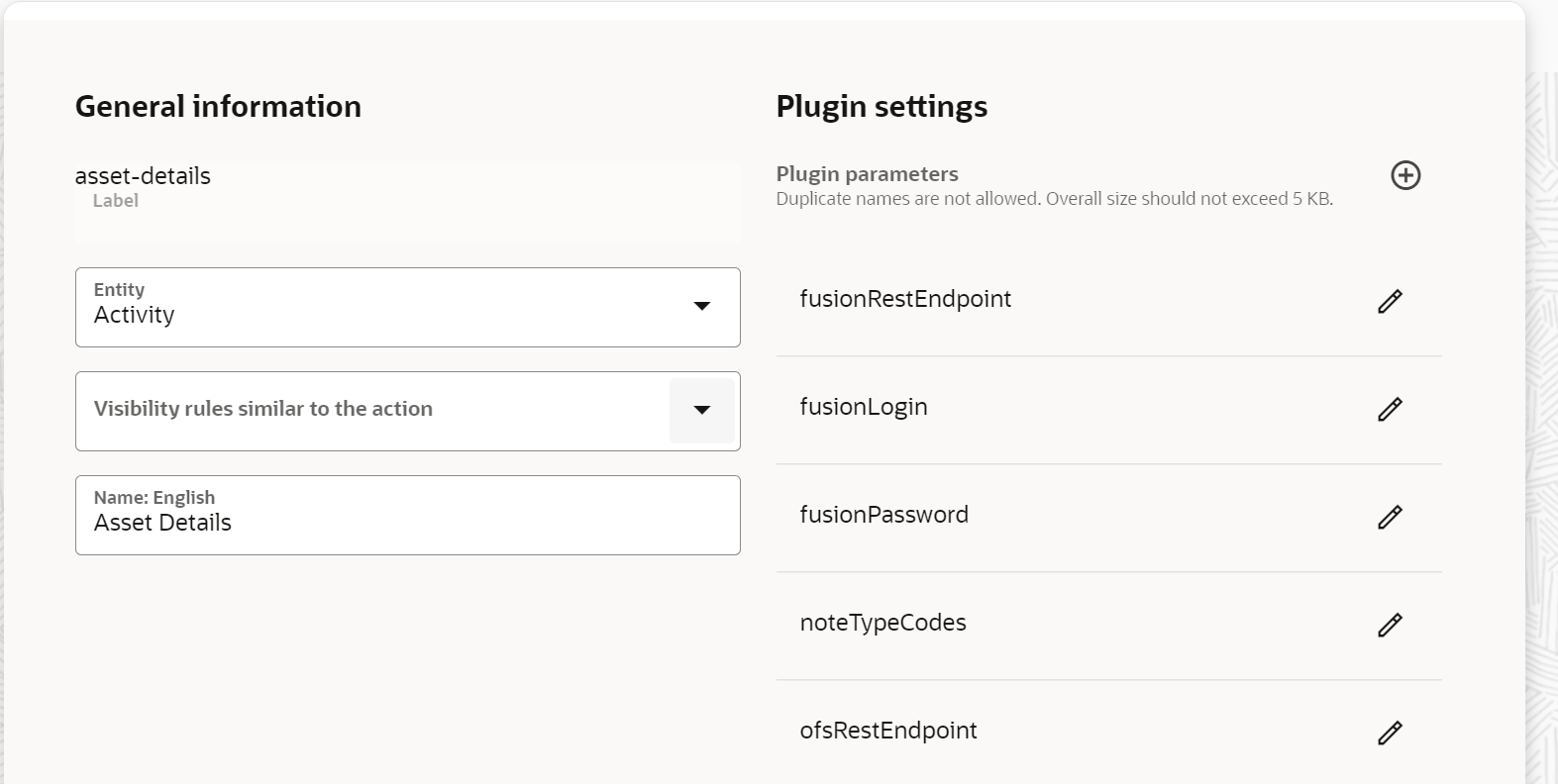Edit the fusionPassword parameter
This screenshot has height=784, width=1558.
coord(1391,517)
